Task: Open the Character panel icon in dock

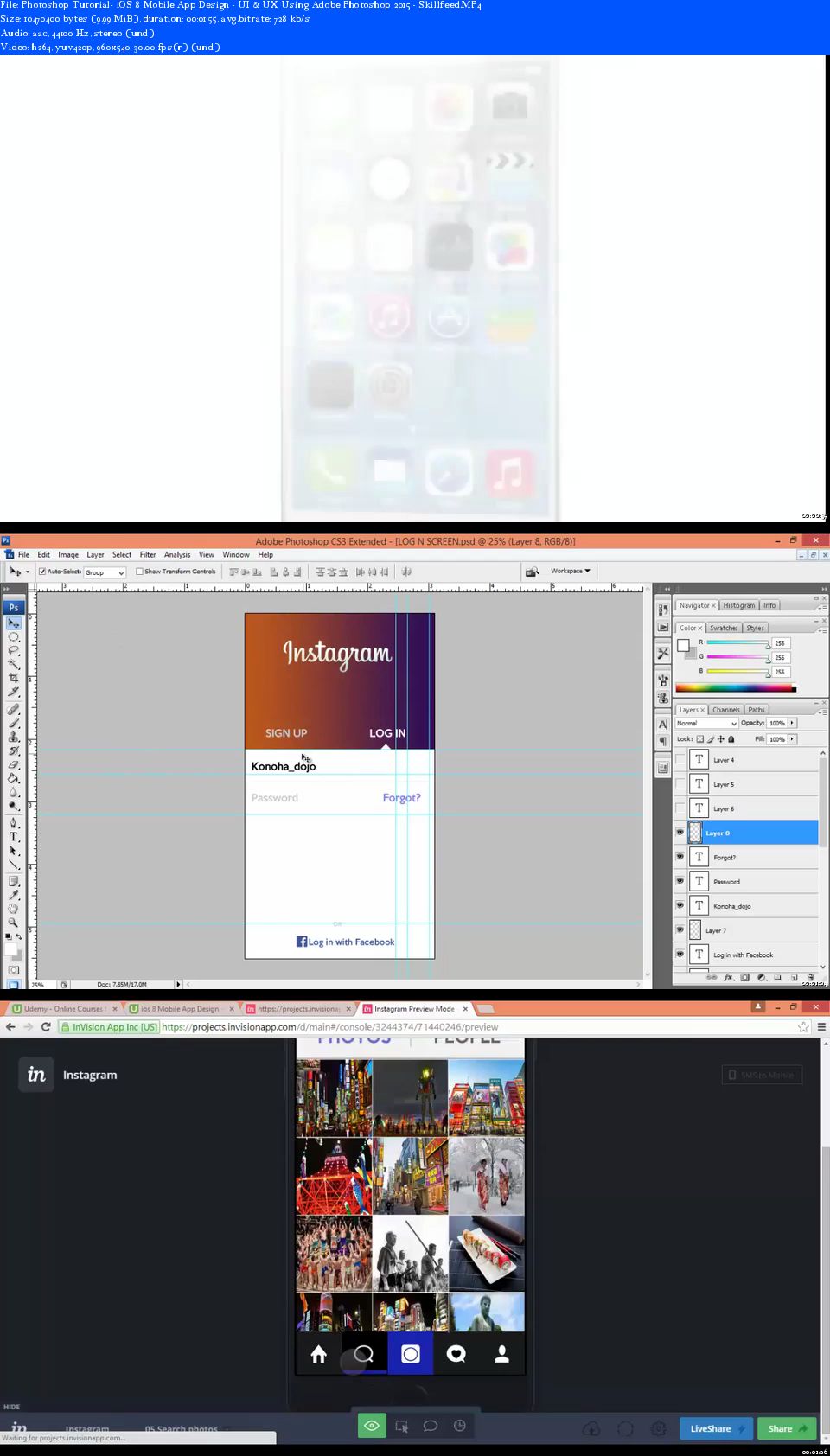Action: click(663, 725)
